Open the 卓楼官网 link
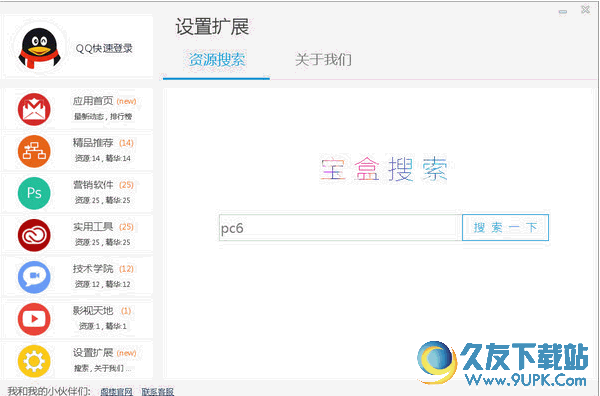This screenshot has height=396, width=600. pyautogui.click(x=116, y=391)
